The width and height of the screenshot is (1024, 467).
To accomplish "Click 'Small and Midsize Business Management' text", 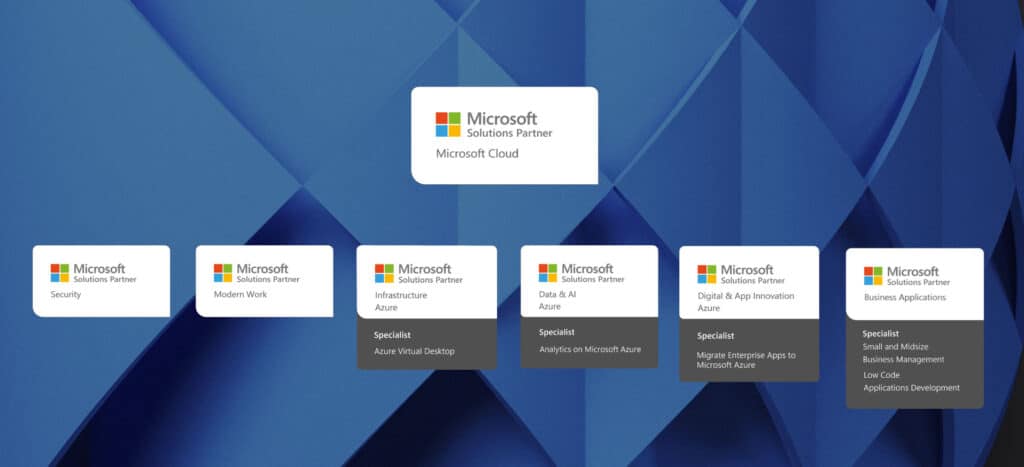I will tap(903, 353).
